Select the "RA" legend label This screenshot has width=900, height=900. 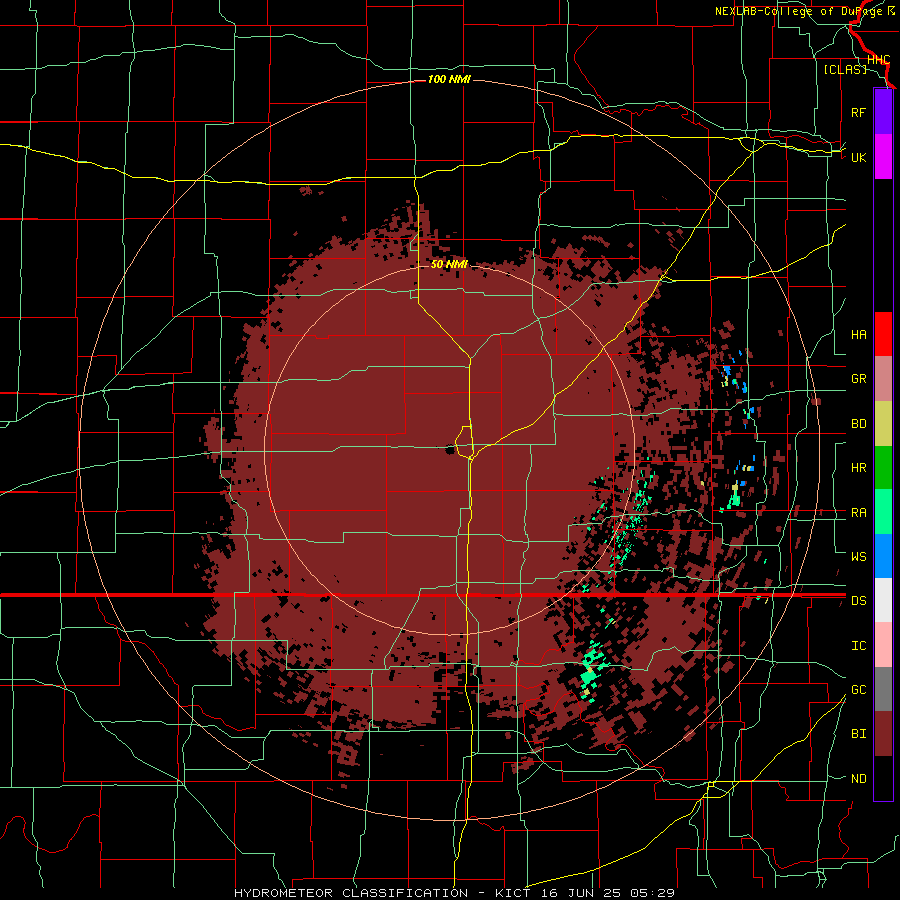(858, 513)
